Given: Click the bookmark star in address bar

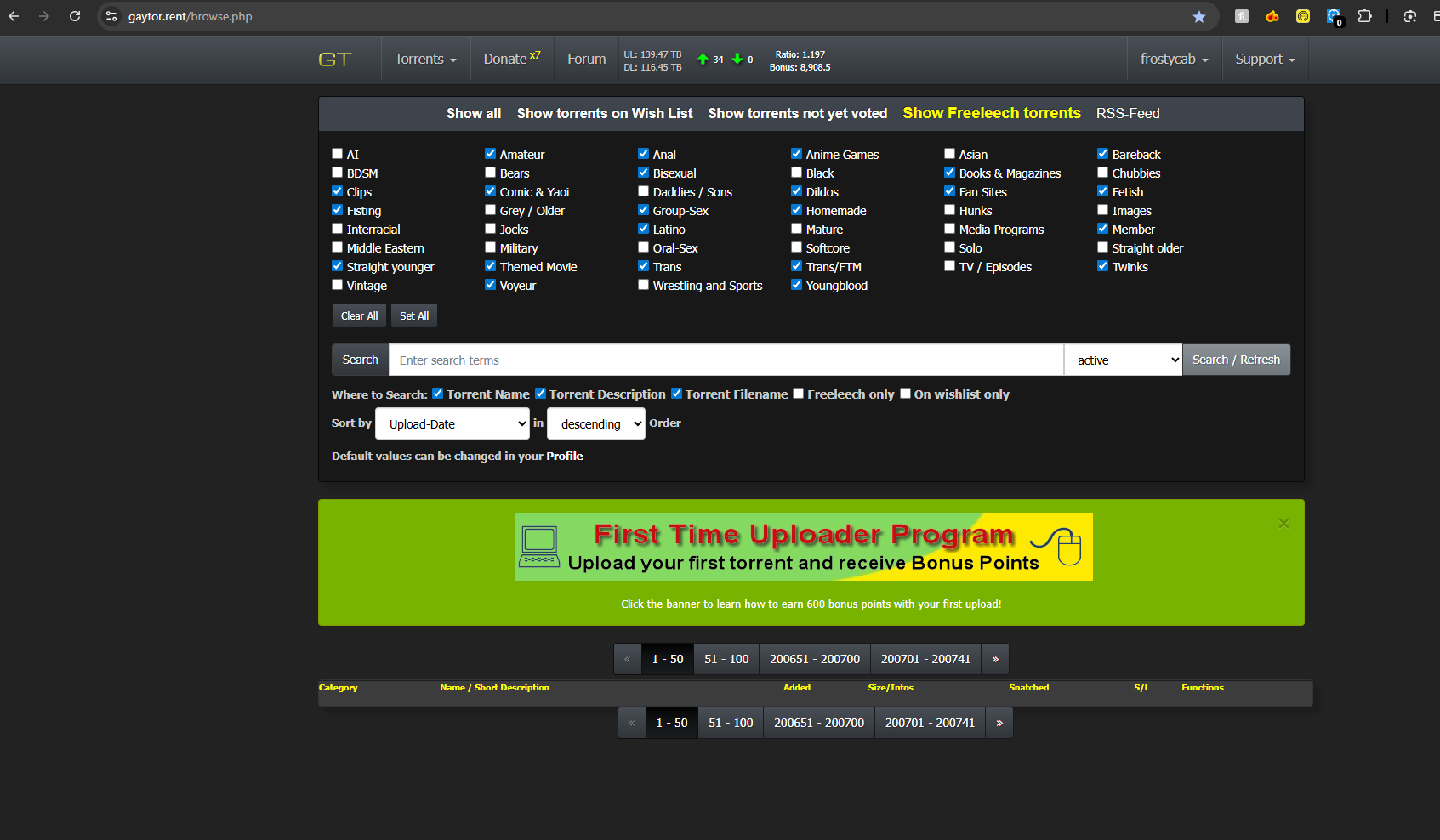Looking at the screenshot, I should [x=1199, y=16].
